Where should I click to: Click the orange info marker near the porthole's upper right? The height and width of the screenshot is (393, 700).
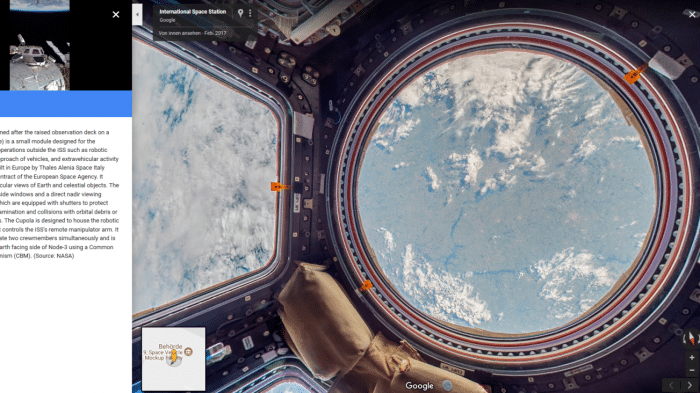click(x=633, y=75)
